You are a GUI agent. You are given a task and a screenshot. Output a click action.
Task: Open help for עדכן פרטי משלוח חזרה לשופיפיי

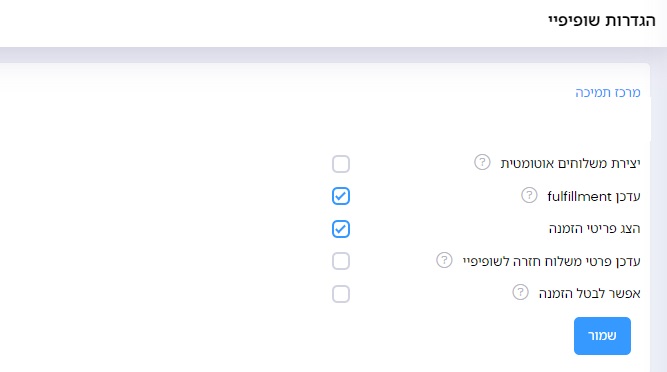point(444,260)
